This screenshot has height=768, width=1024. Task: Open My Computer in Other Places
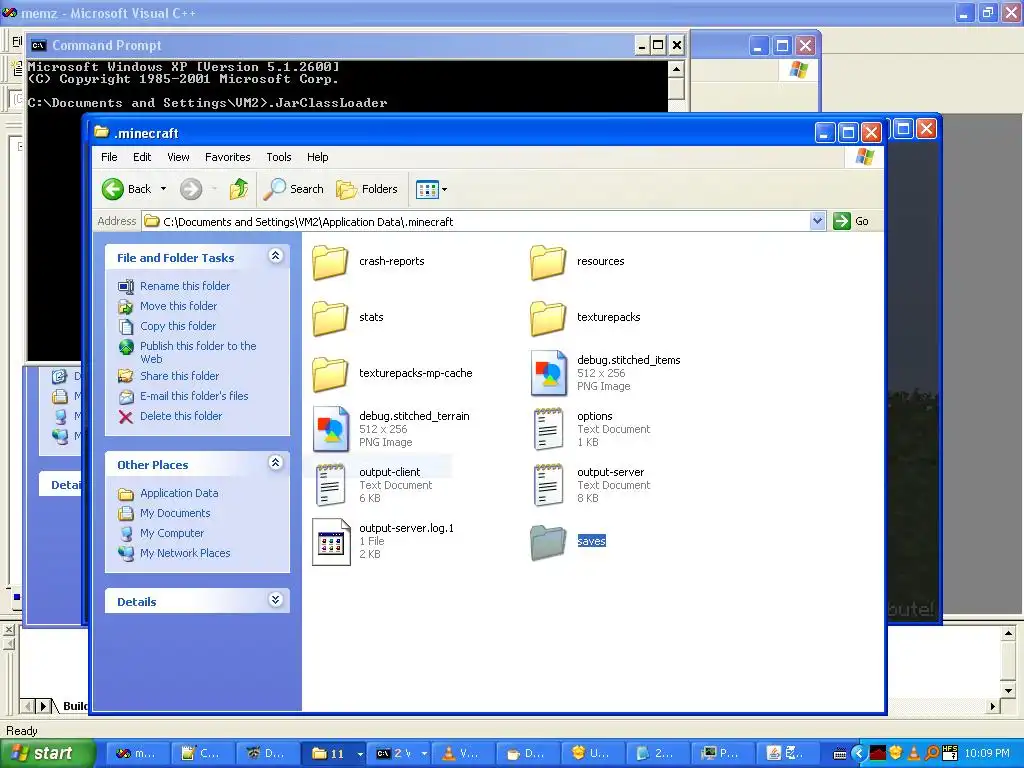[x=172, y=534]
